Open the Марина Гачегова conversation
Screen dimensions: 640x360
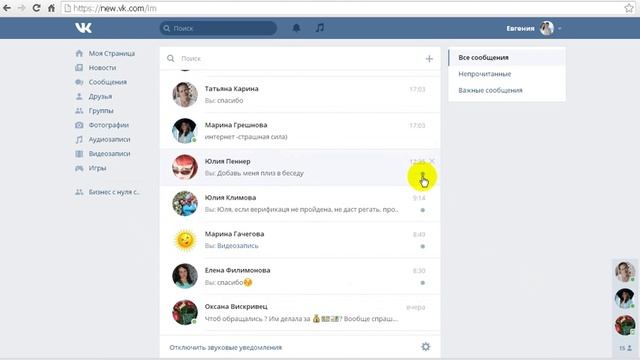[x=300, y=240]
